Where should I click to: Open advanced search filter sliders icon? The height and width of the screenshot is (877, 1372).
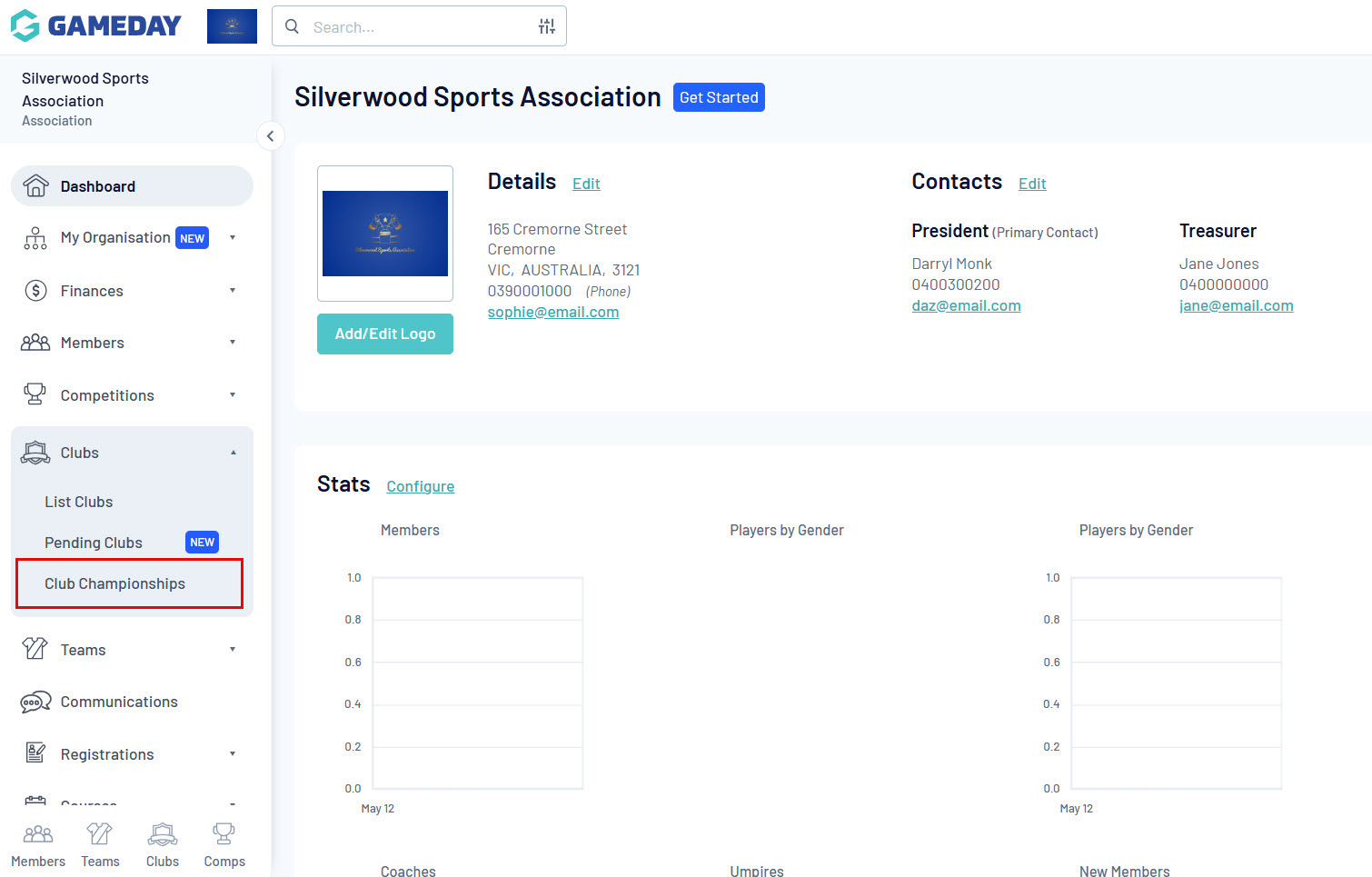[546, 26]
